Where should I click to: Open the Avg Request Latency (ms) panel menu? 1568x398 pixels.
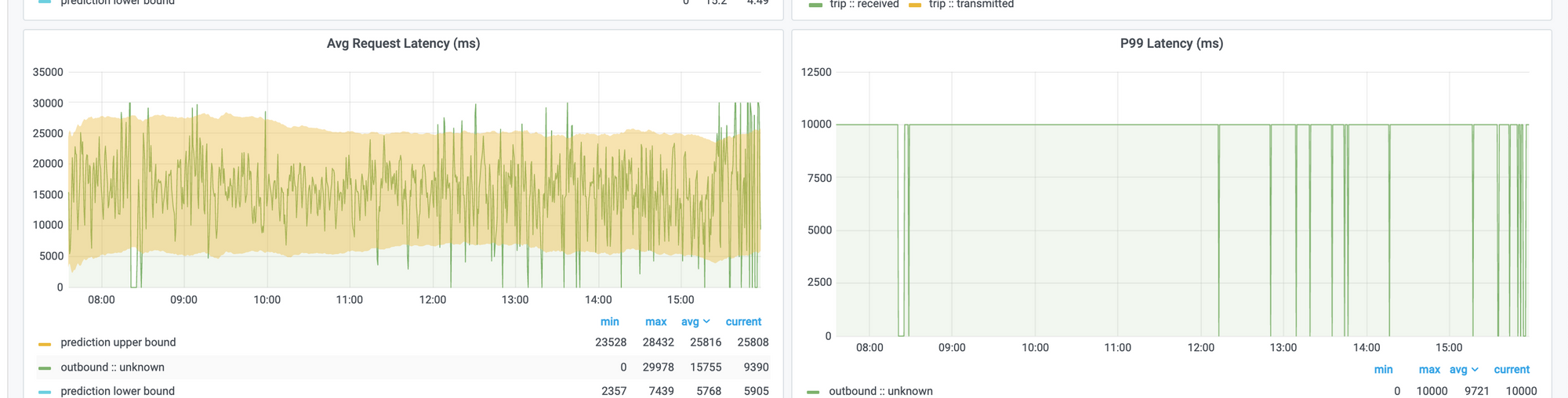pyautogui.click(x=403, y=44)
